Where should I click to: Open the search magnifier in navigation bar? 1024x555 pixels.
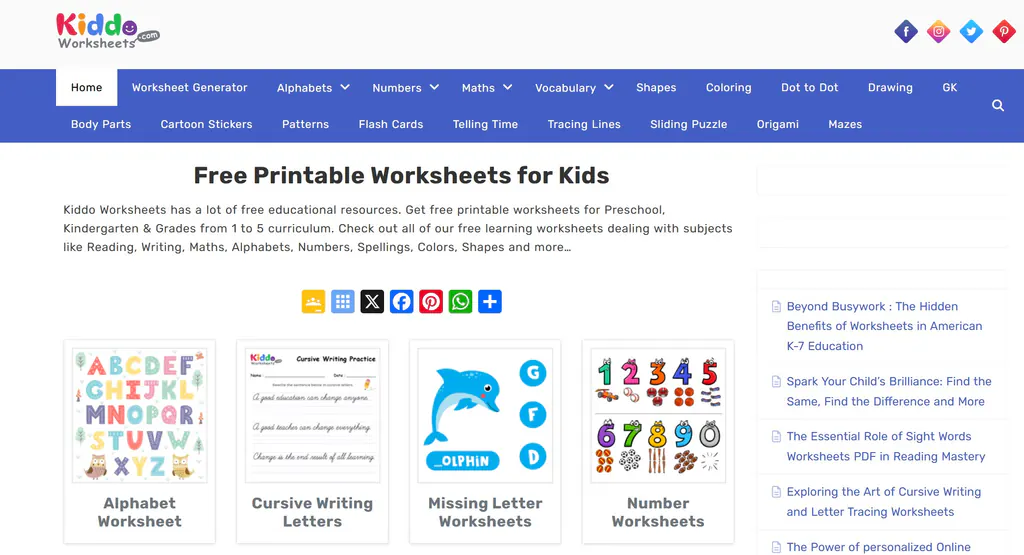pos(998,105)
